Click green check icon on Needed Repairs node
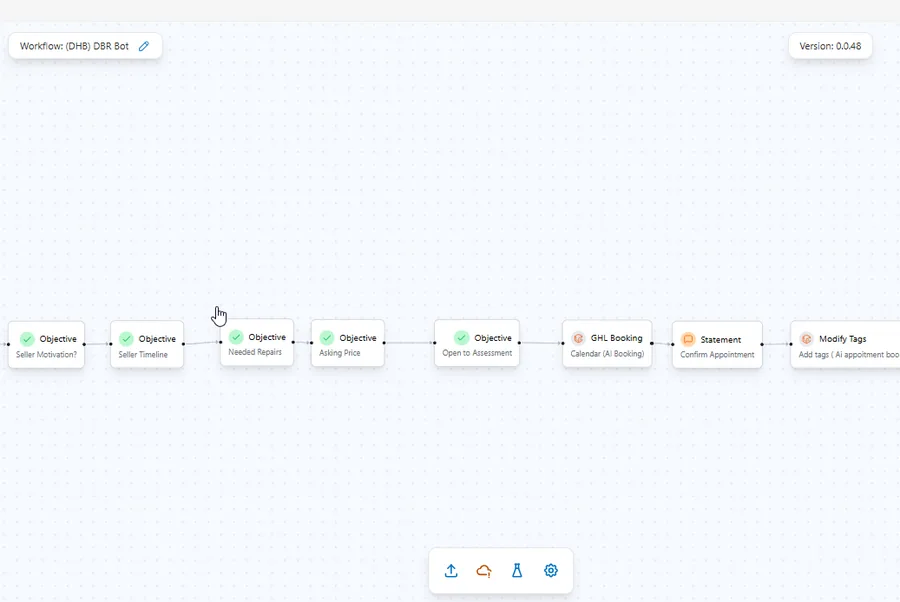 (236, 337)
